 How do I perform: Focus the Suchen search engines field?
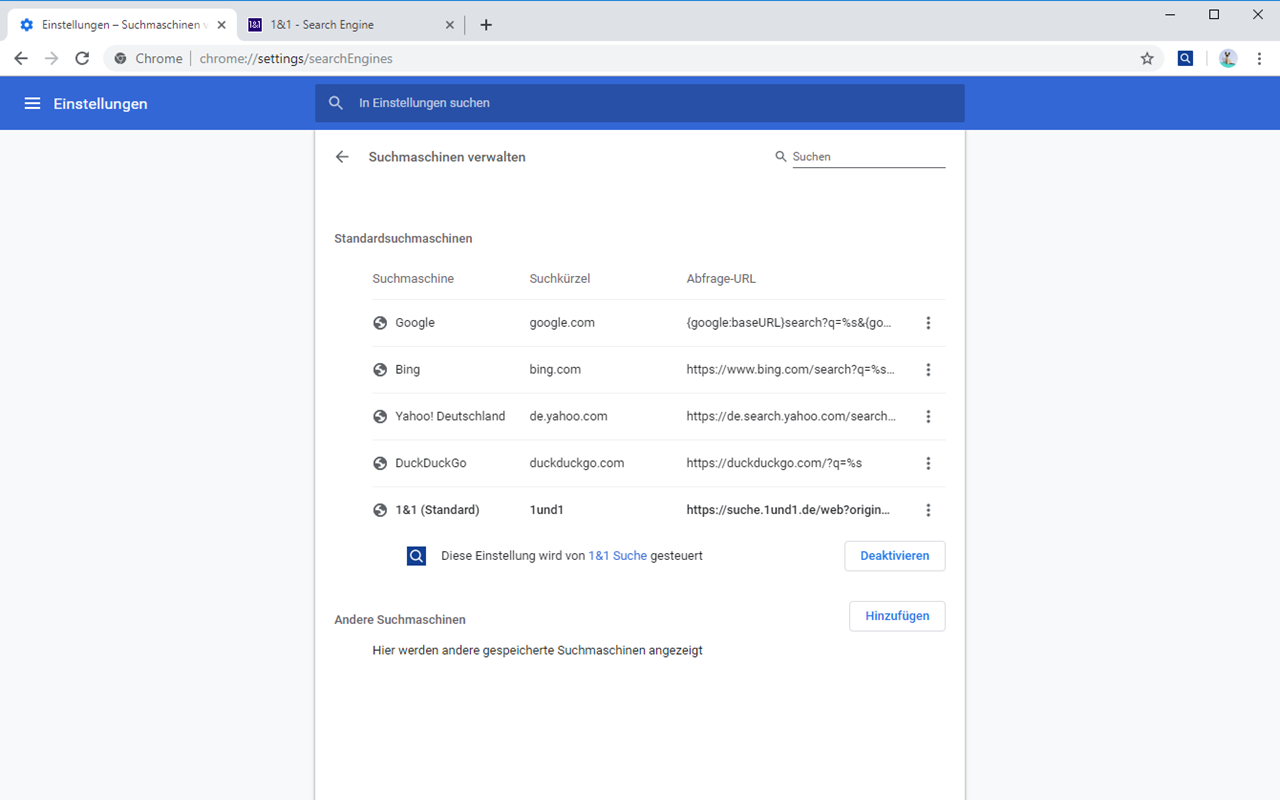(x=868, y=157)
